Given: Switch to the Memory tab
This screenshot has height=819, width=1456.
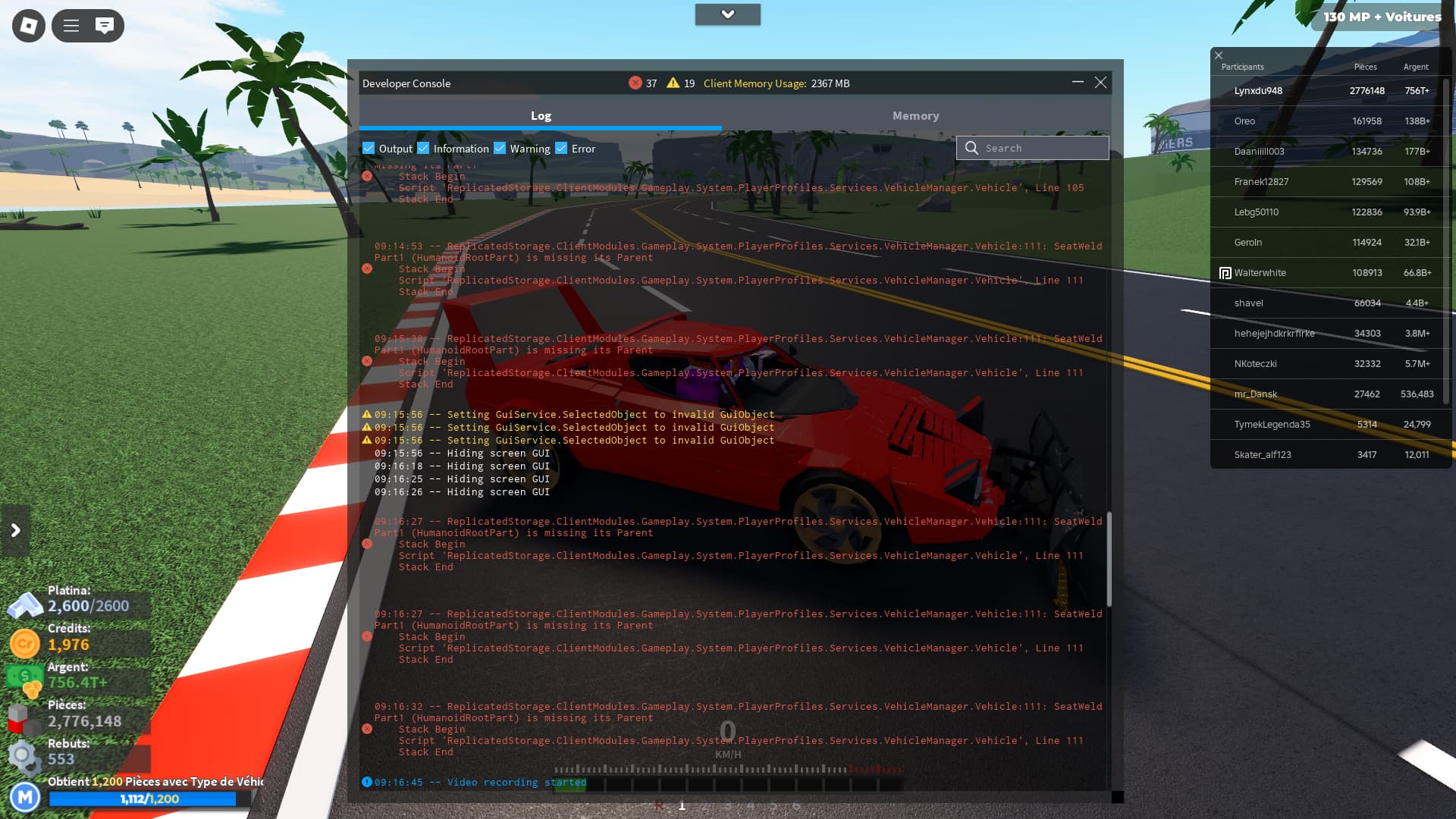Looking at the screenshot, I should pos(915,116).
